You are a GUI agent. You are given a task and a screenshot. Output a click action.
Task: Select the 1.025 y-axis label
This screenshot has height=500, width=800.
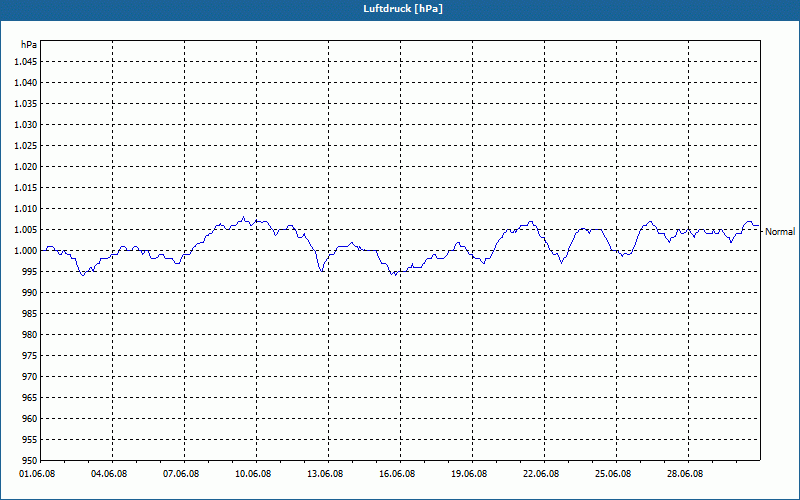point(26,145)
